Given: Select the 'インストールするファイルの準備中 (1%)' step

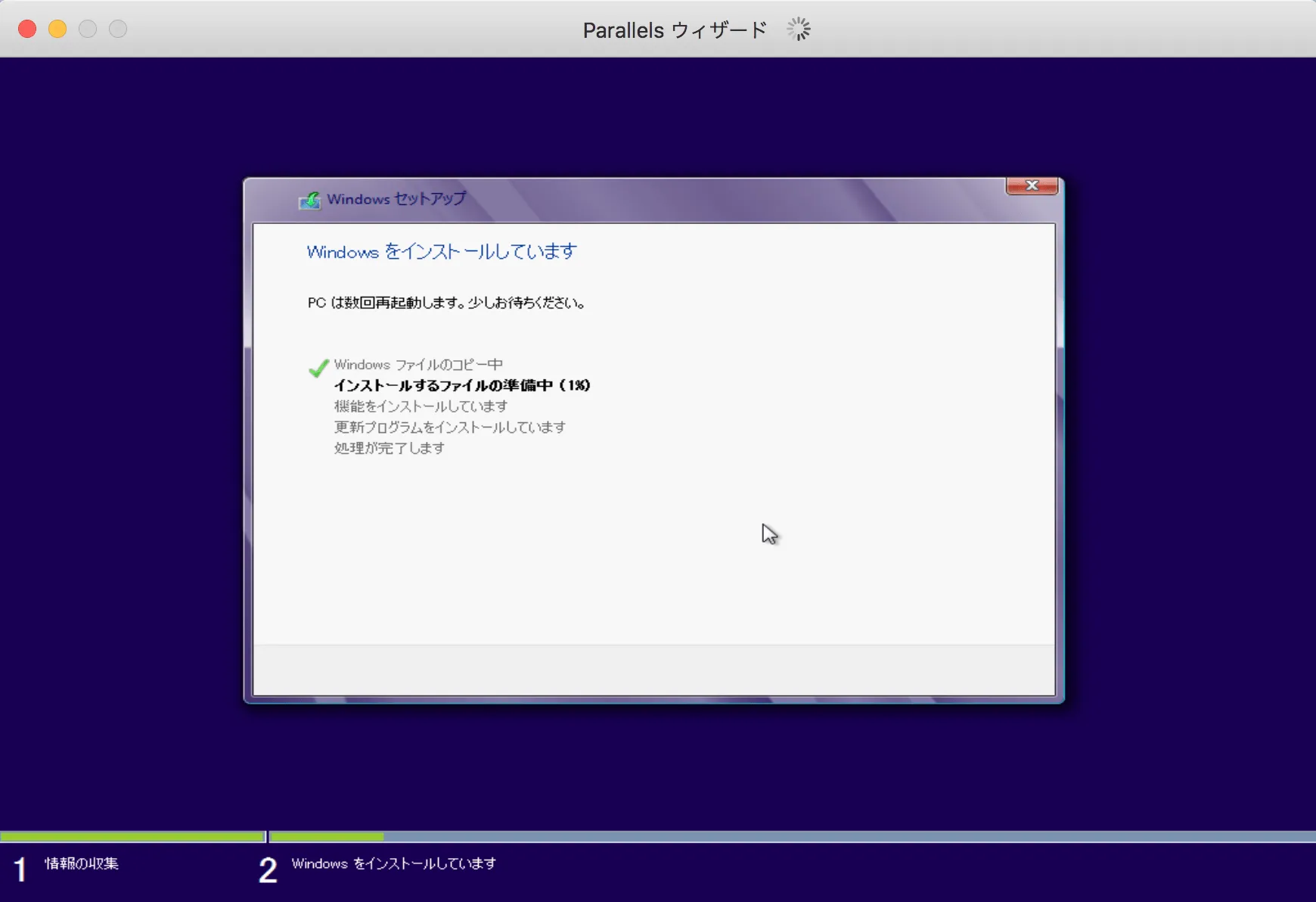Looking at the screenshot, I should pyautogui.click(x=462, y=385).
